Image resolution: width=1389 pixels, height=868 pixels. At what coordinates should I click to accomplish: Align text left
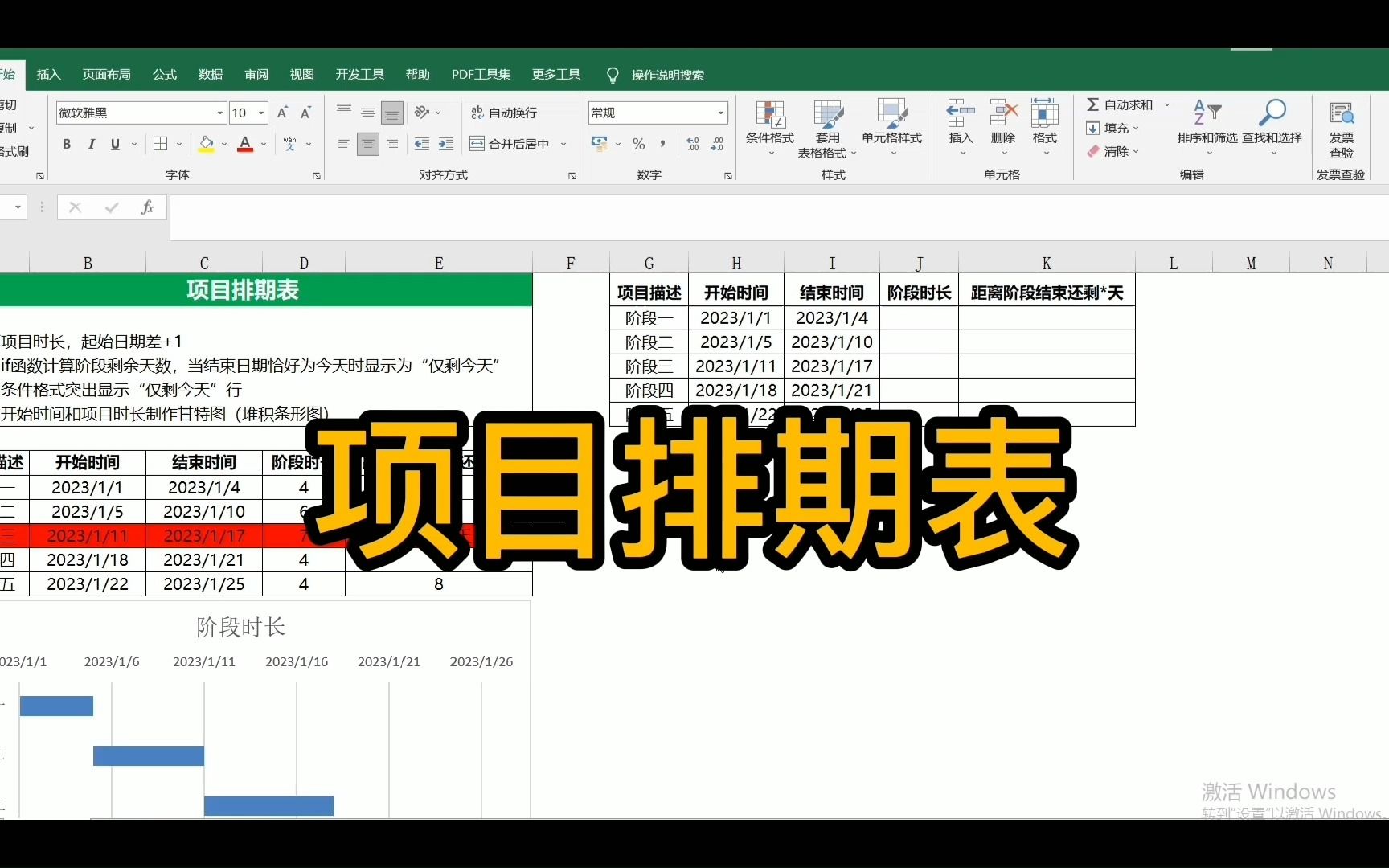pos(344,144)
